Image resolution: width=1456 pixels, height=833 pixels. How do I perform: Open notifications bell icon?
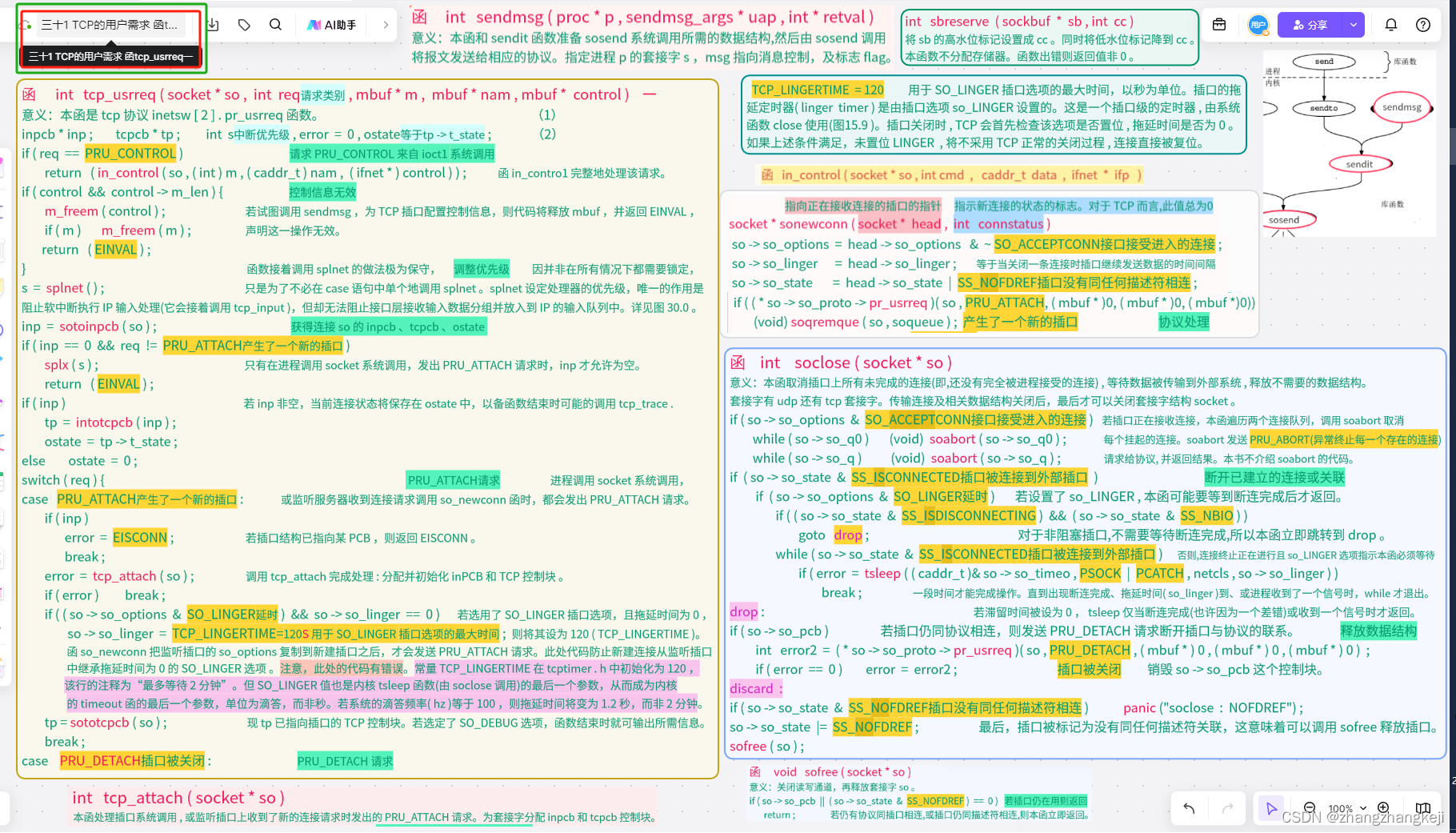[x=1391, y=25]
